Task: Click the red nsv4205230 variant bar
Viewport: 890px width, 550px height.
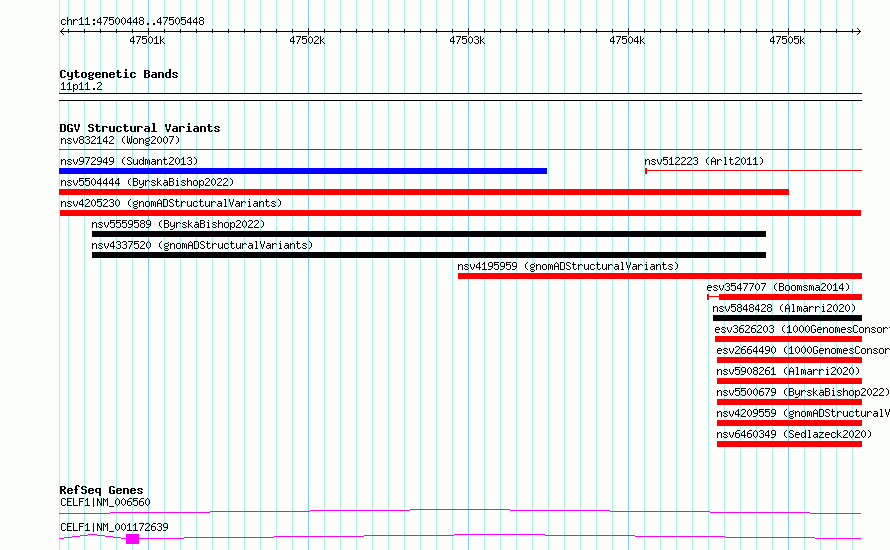Action: click(x=460, y=213)
